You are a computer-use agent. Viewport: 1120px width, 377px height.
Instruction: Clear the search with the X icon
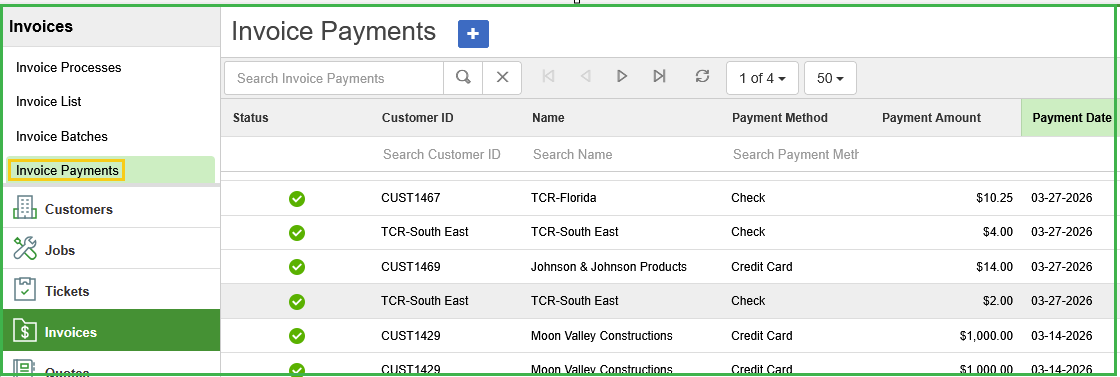click(502, 78)
